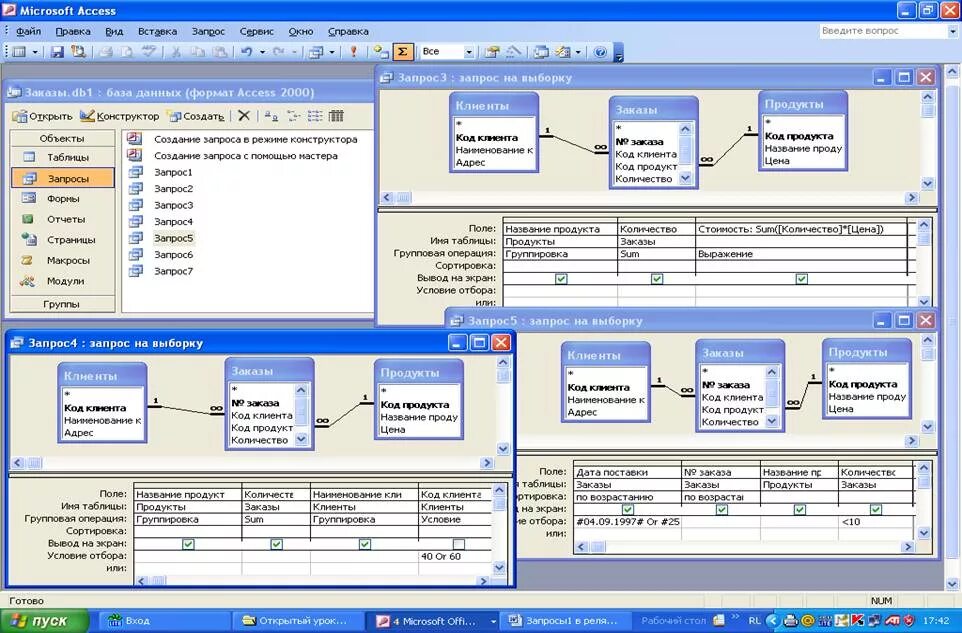962x633 pixels.
Task: Open Microsoft Access Help icon
Action: 600,52
